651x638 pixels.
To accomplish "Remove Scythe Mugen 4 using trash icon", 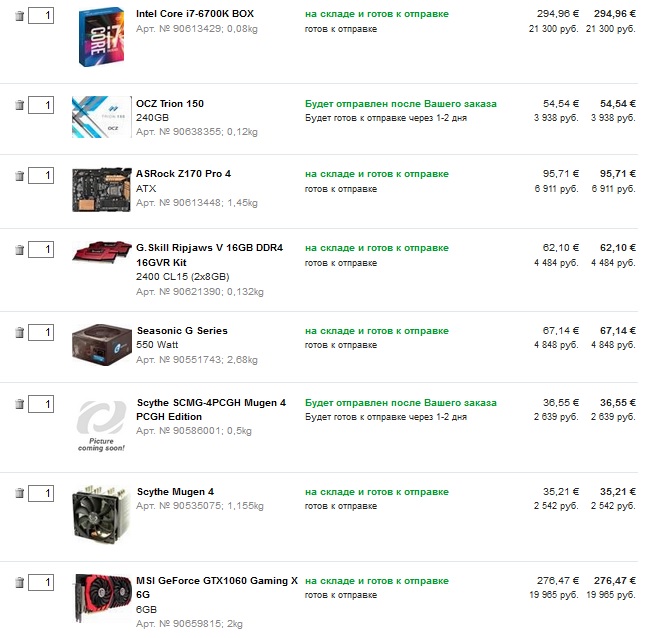I will point(18,494).
